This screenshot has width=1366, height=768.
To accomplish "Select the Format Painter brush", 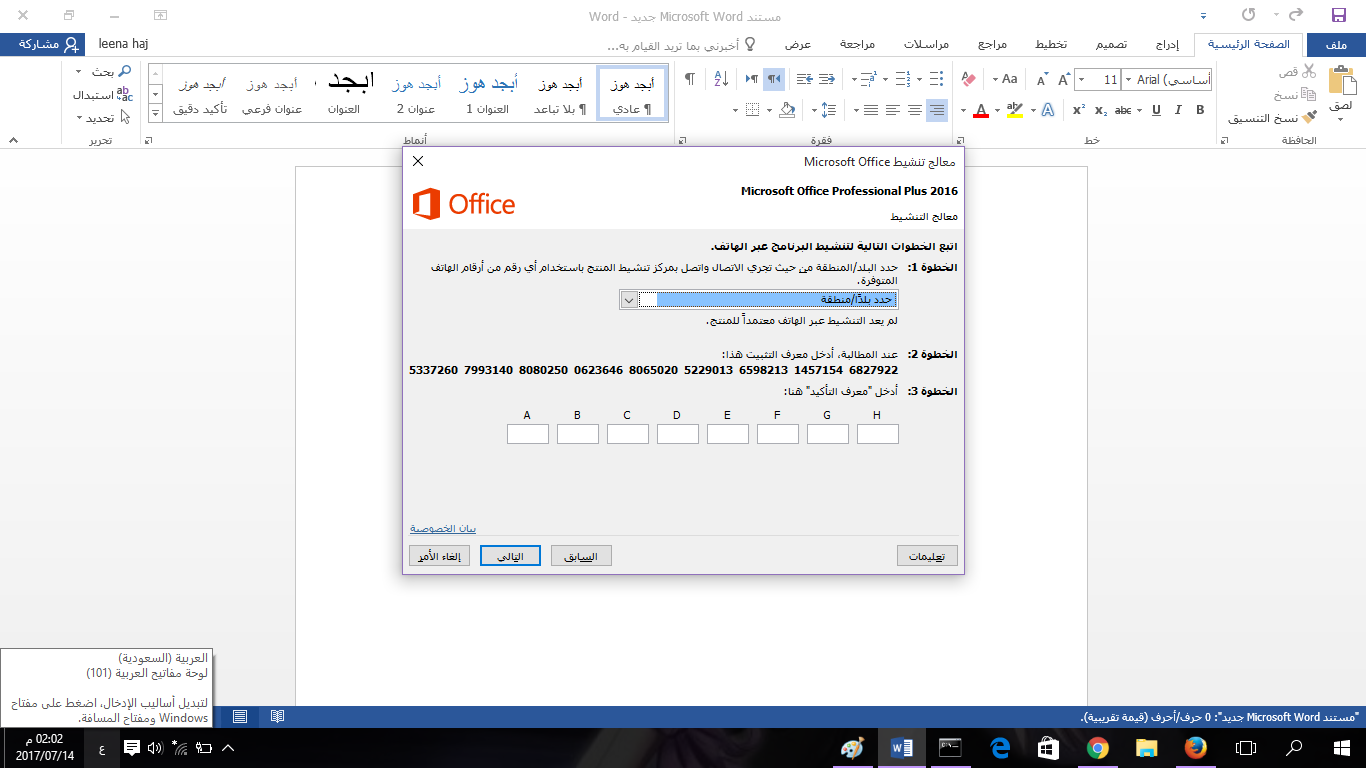I will (1309, 117).
